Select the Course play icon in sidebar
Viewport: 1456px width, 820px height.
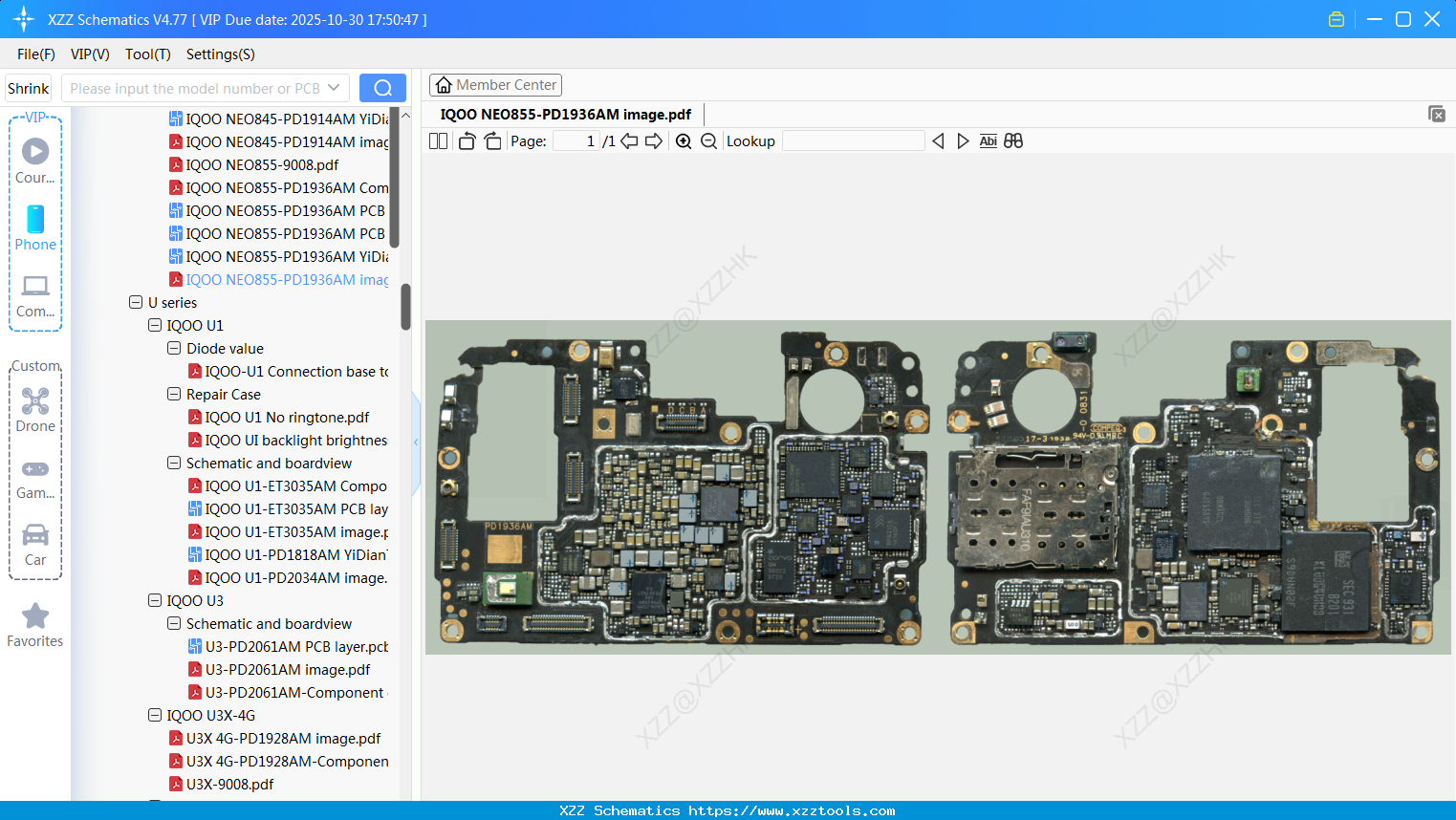click(34, 151)
